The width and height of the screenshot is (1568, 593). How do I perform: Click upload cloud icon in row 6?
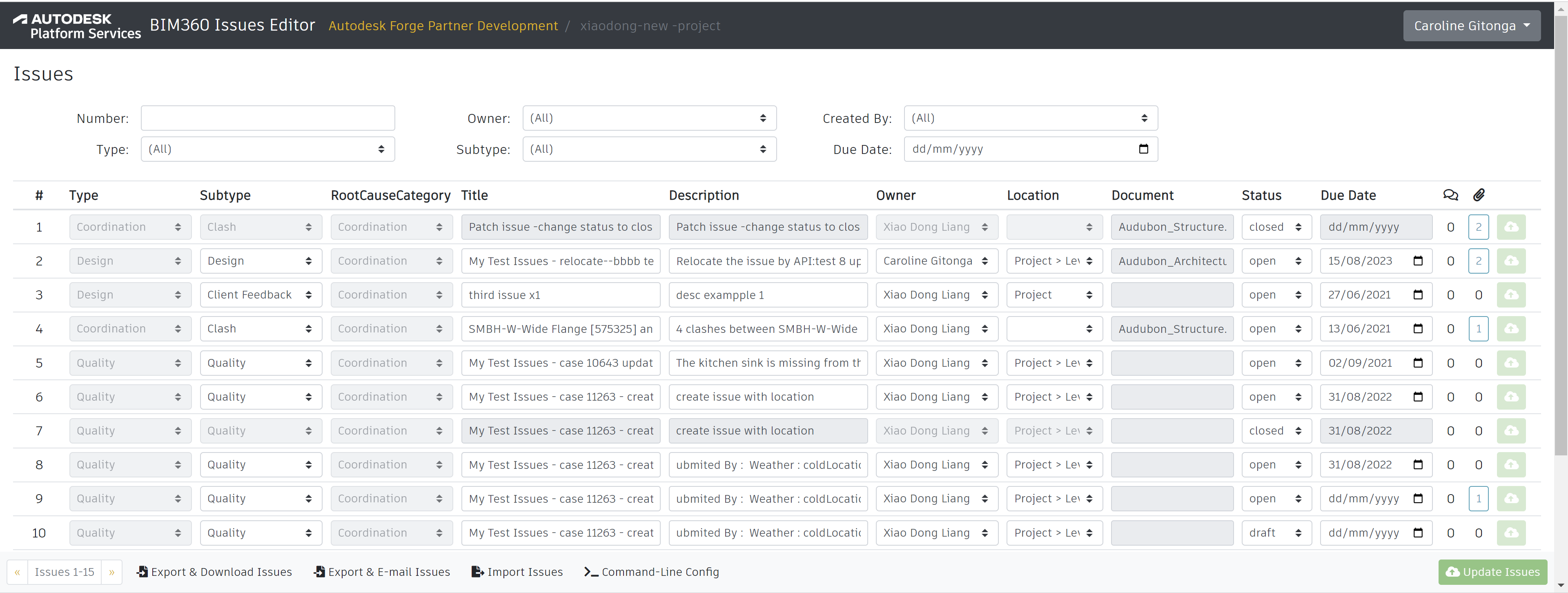click(x=1511, y=397)
